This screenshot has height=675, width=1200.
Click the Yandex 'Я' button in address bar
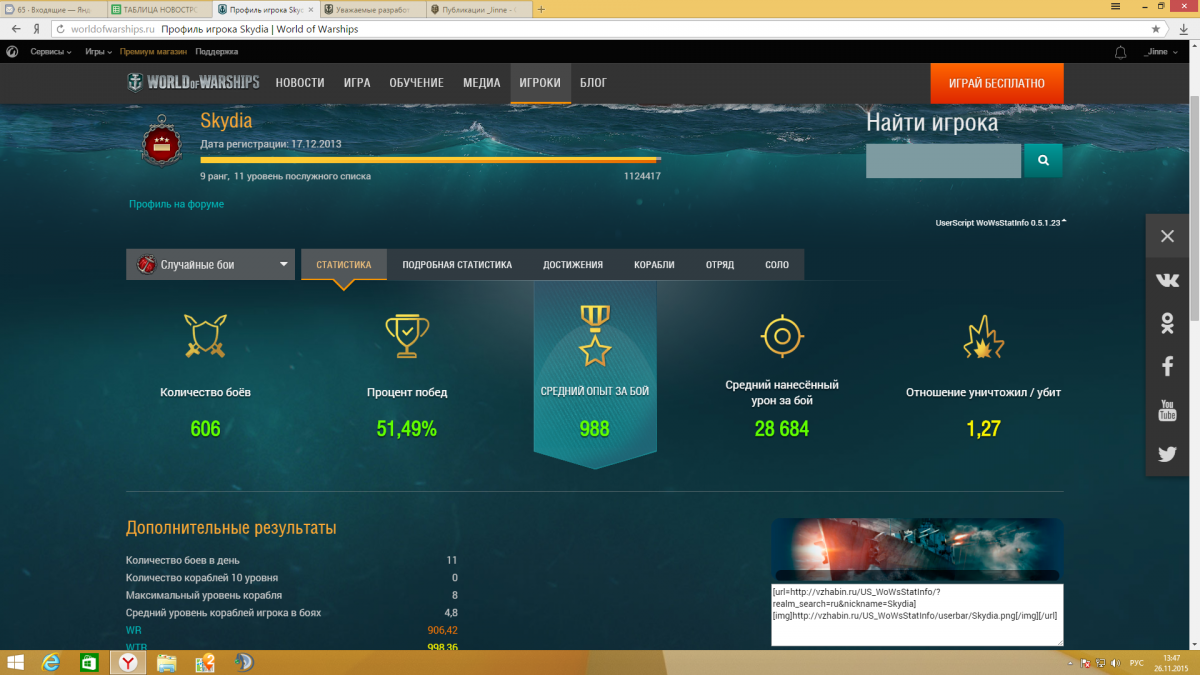[x=36, y=29]
